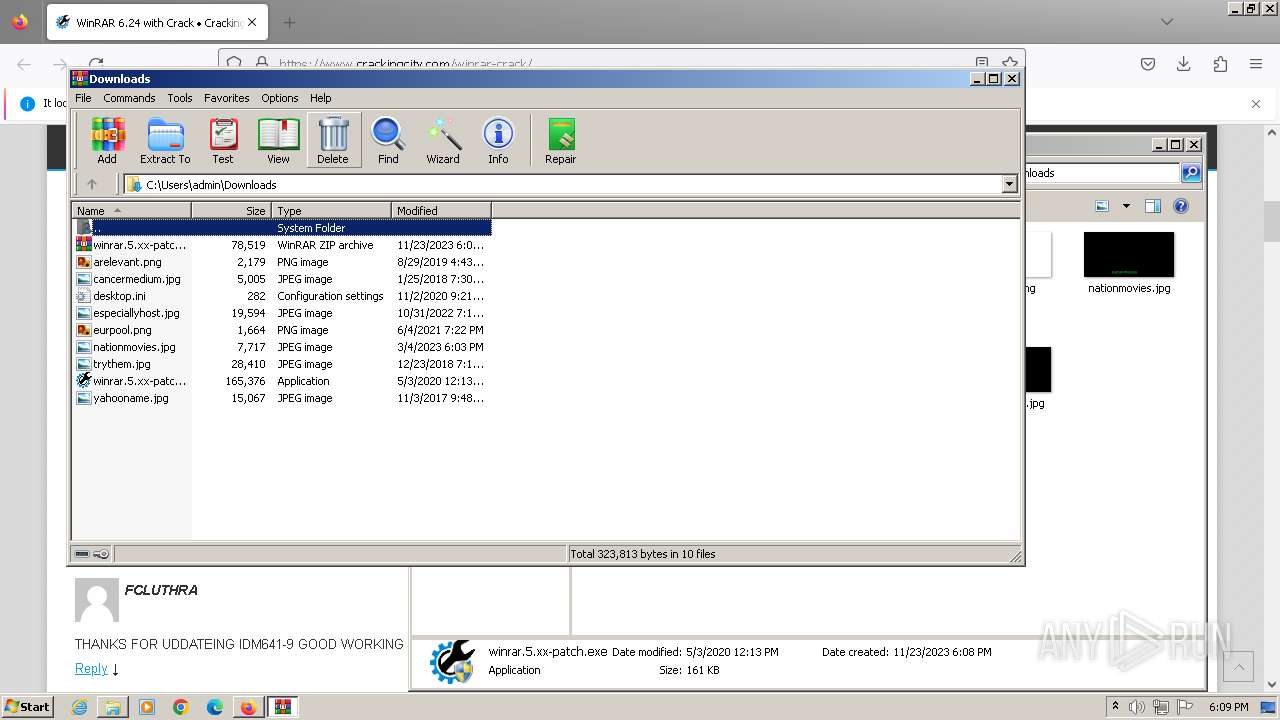This screenshot has height=720, width=1280.
Task: Open the Options menu
Action: pyautogui.click(x=280, y=98)
